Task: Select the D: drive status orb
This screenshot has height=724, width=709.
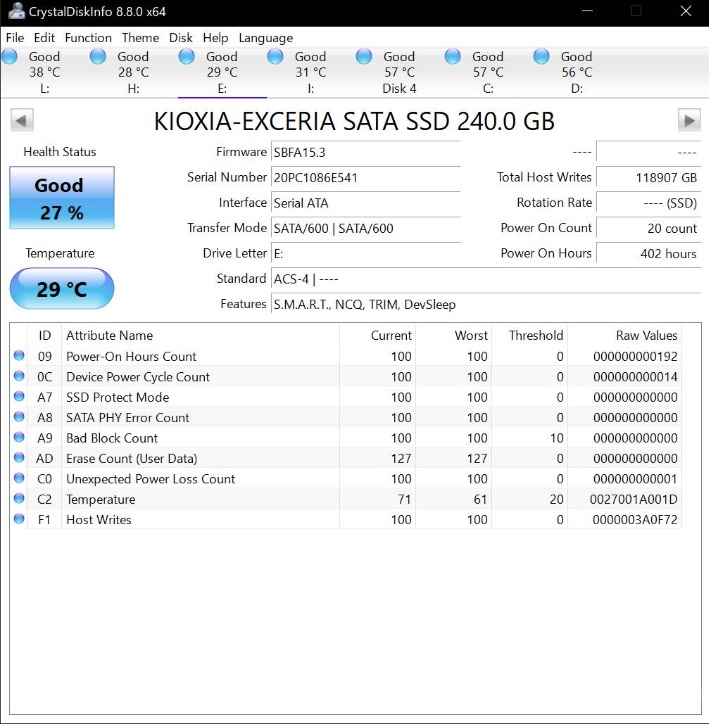Action: click(x=542, y=57)
